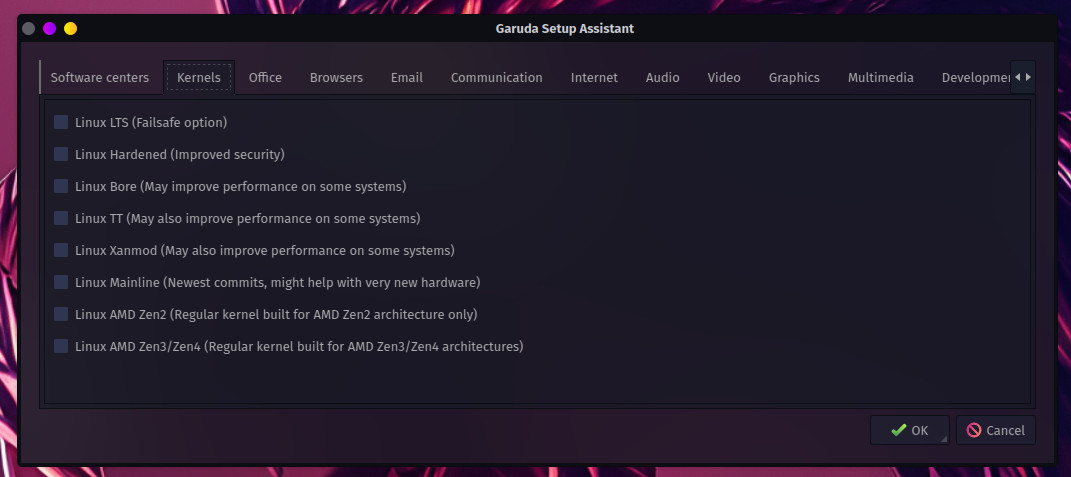Tick the Linux Bore kernel checkbox
1071x477 pixels.
(61, 186)
